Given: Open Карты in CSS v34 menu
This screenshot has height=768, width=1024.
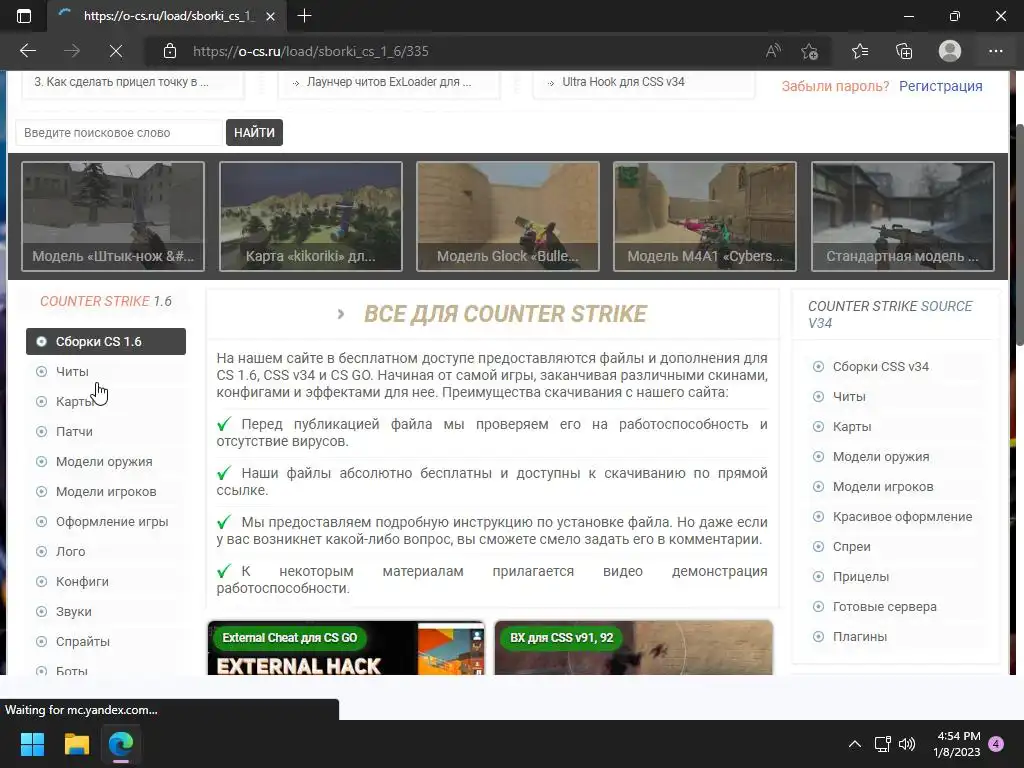Looking at the screenshot, I should pos(852,427).
